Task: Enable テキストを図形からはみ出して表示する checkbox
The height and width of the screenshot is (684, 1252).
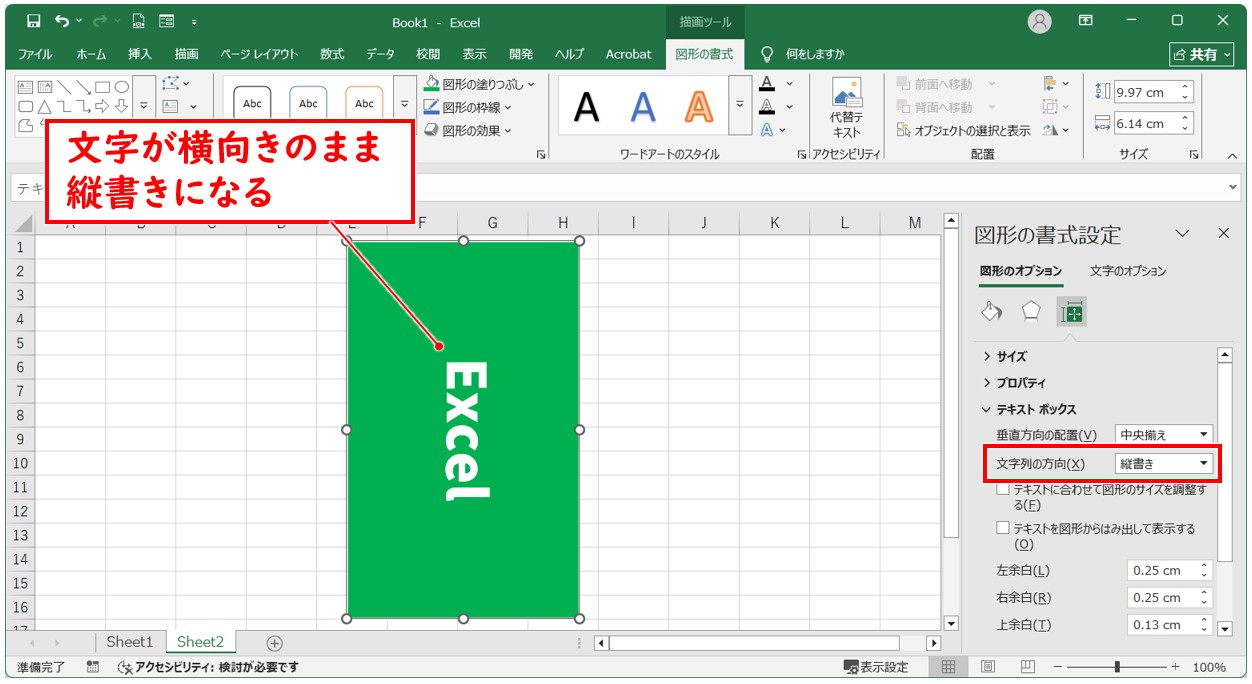Action: click(1003, 528)
